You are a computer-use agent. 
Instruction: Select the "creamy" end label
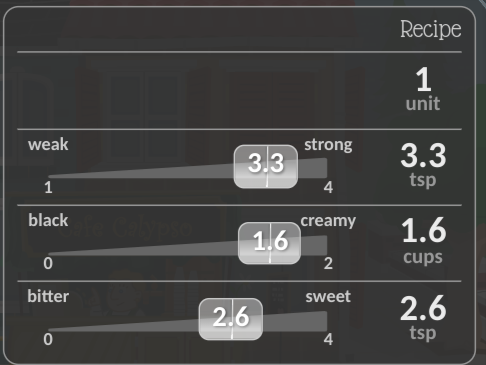[x=328, y=221]
